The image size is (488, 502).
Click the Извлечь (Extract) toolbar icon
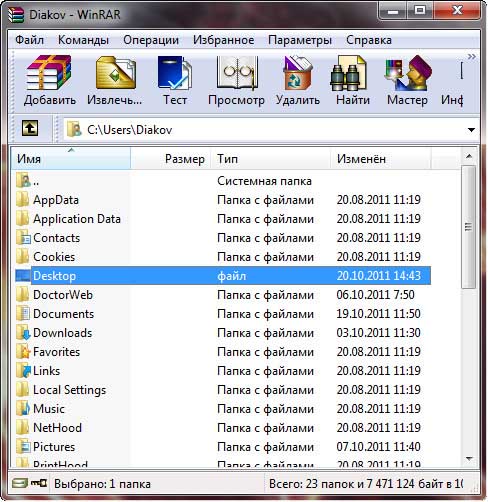point(115,73)
